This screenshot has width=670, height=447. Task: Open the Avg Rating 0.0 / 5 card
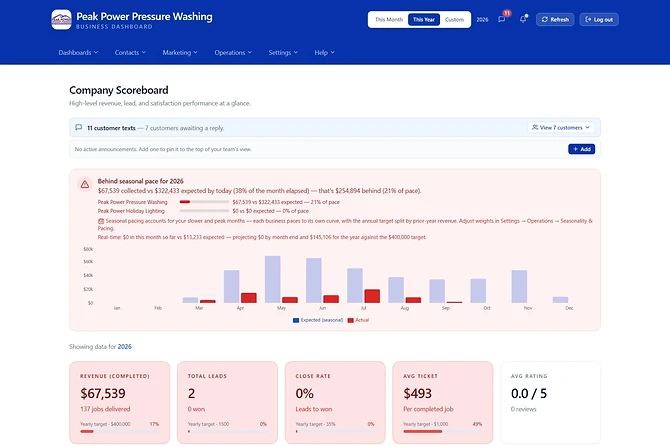coord(550,403)
